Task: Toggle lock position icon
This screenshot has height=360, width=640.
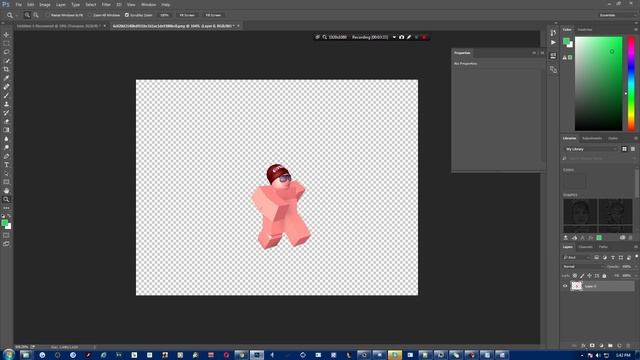Action: [x=589, y=276]
